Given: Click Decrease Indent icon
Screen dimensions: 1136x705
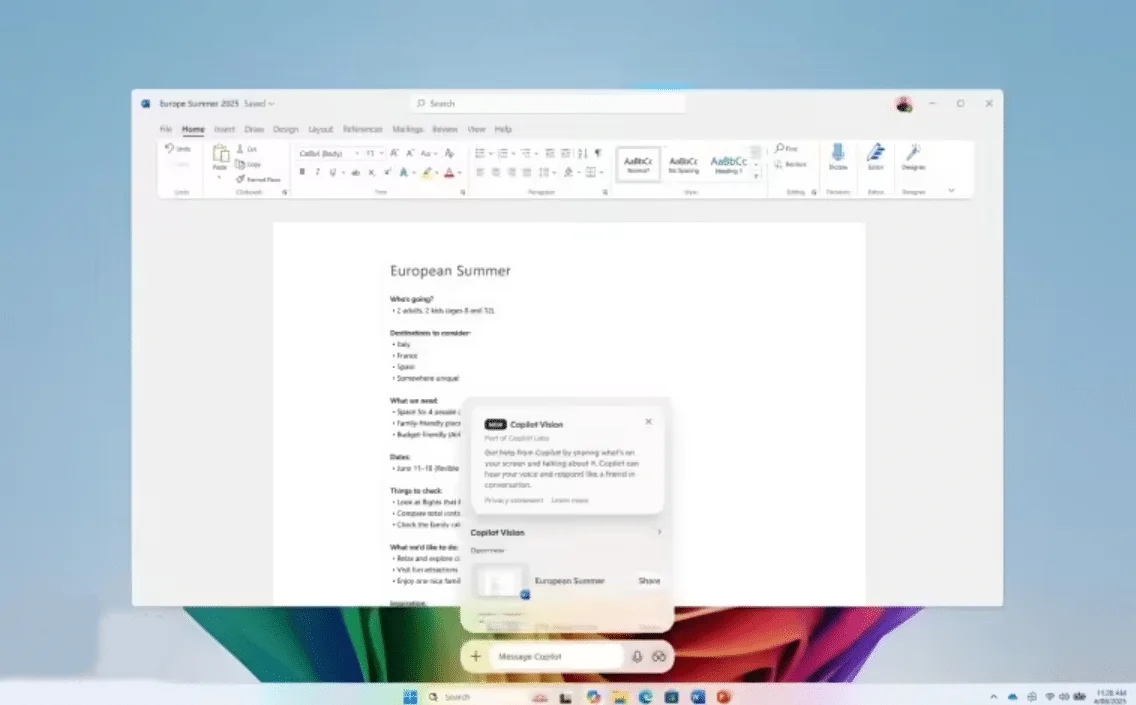Looking at the screenshot, I should (x=550, y=153).
